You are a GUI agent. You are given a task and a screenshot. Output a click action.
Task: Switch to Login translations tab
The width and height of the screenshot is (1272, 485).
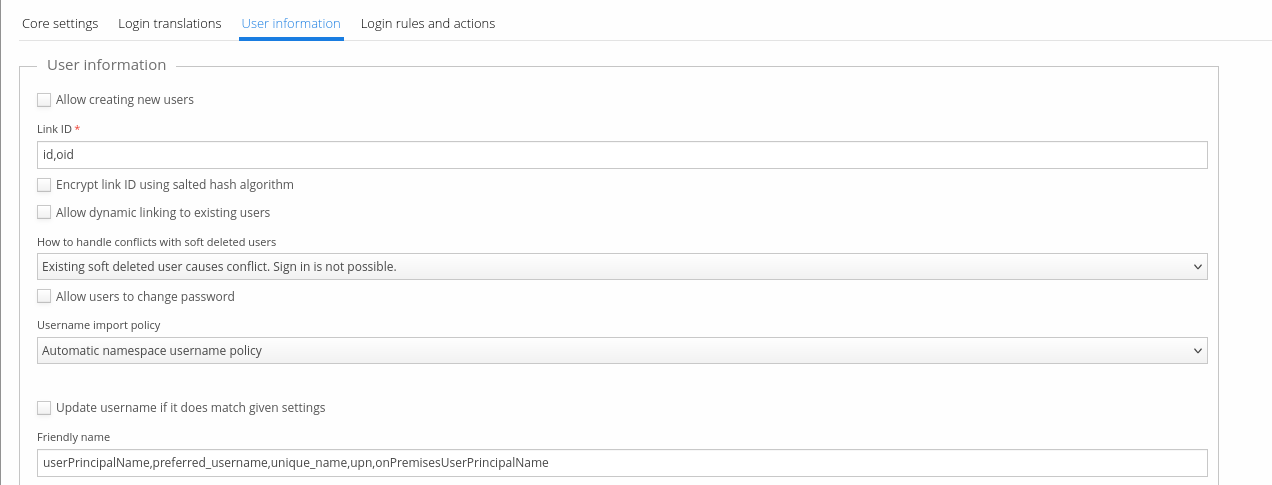(x=169, y=23)
